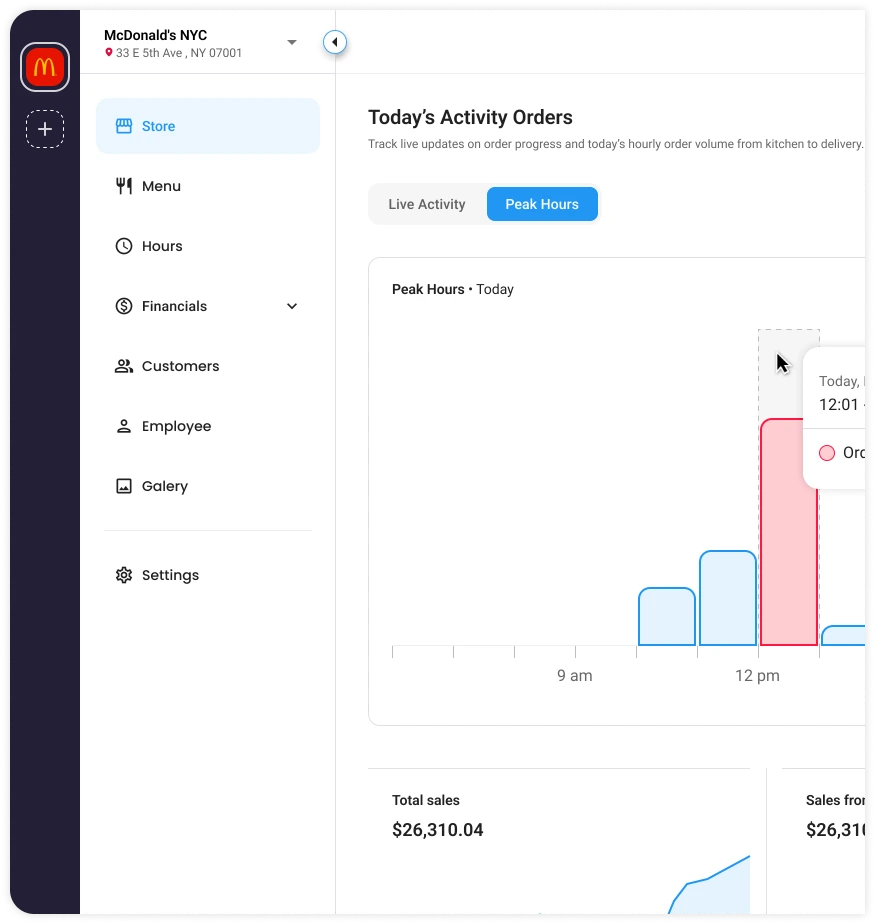Keep the Peak Hours view selected
The image size is (875, 924).
(542, 204)
